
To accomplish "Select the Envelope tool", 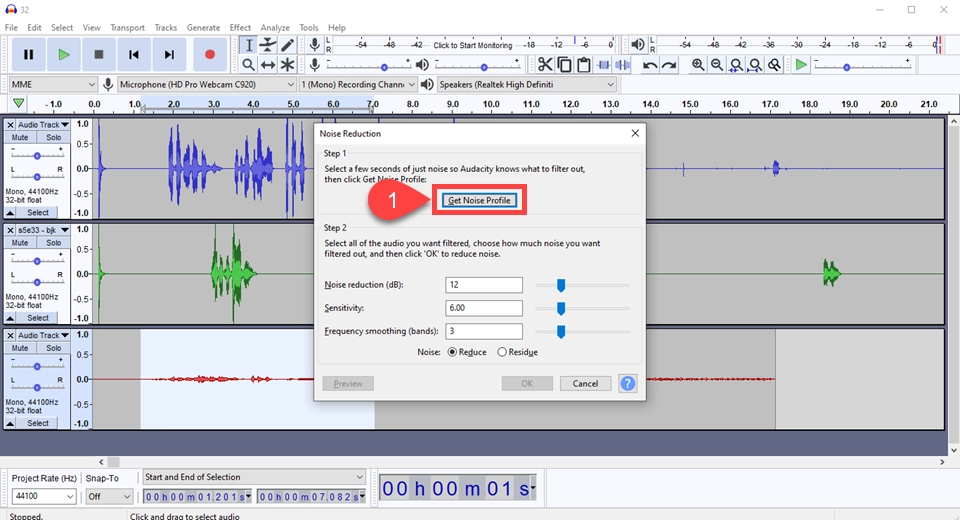I will pos(268,45).
